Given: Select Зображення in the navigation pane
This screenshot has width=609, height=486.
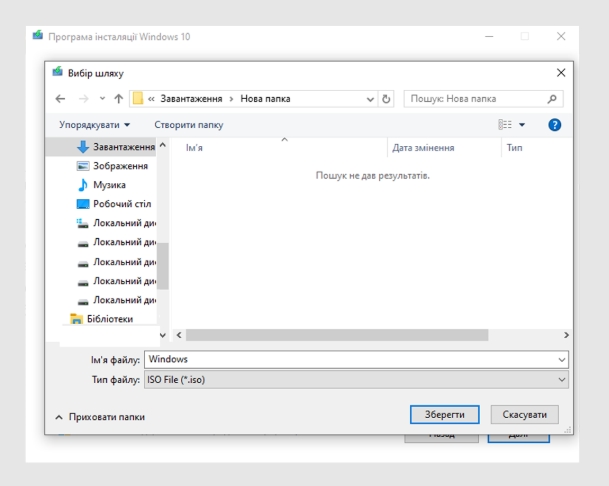Looking at the screenshot, I should (112, 166).
